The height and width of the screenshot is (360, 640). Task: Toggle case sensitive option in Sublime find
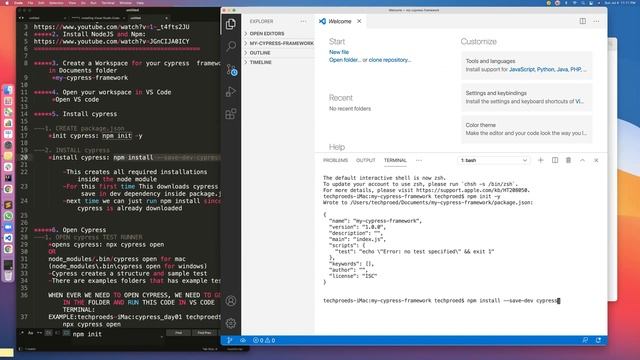(30, 333)
